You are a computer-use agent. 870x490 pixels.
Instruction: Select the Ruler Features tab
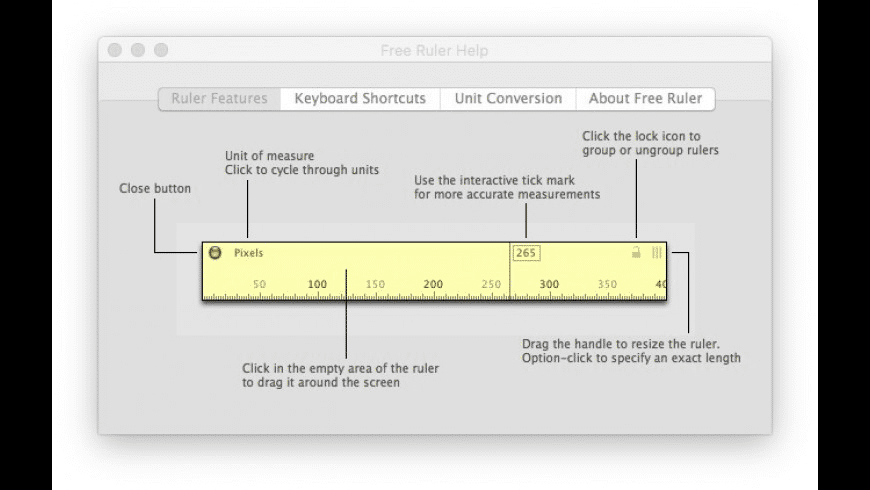tap(219, 99)
